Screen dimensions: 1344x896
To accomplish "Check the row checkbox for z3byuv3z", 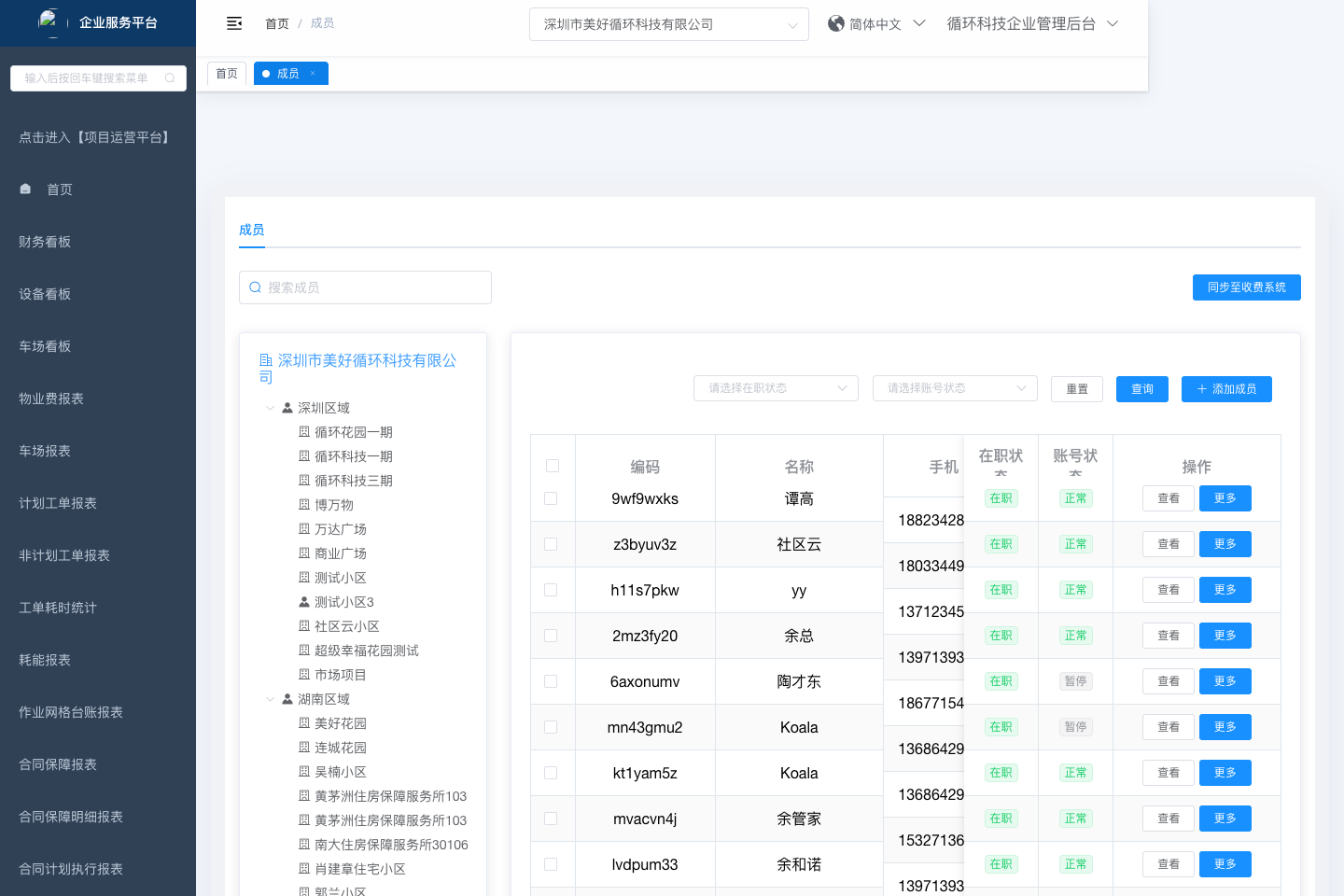I will [551, 544].
